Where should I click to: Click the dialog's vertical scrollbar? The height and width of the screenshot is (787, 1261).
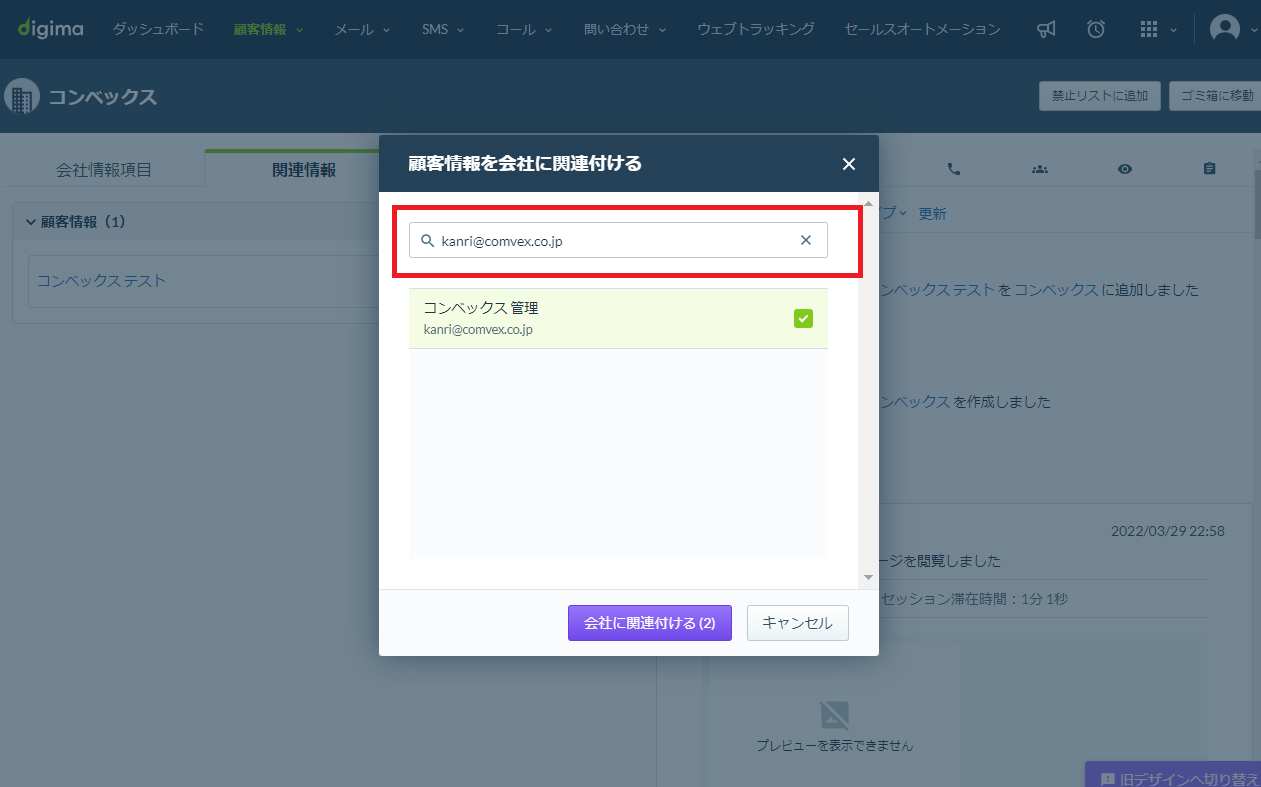[868, 390]
